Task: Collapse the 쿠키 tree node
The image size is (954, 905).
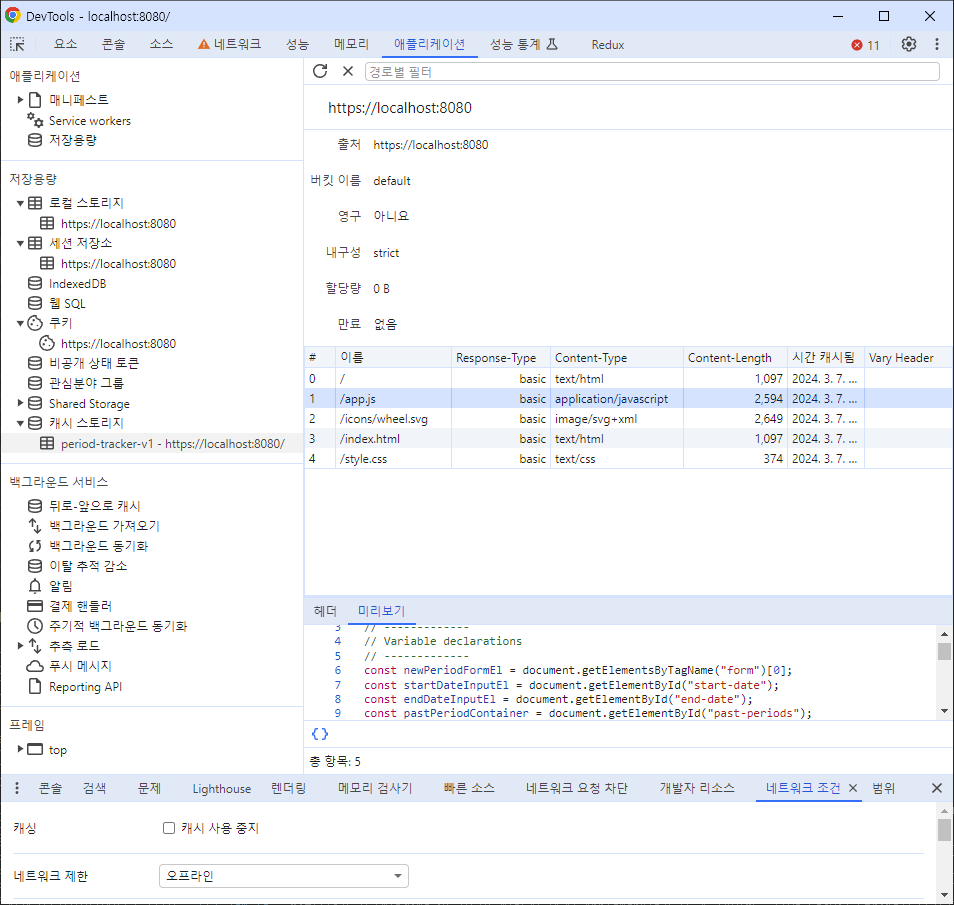Action: pos(20,323)
